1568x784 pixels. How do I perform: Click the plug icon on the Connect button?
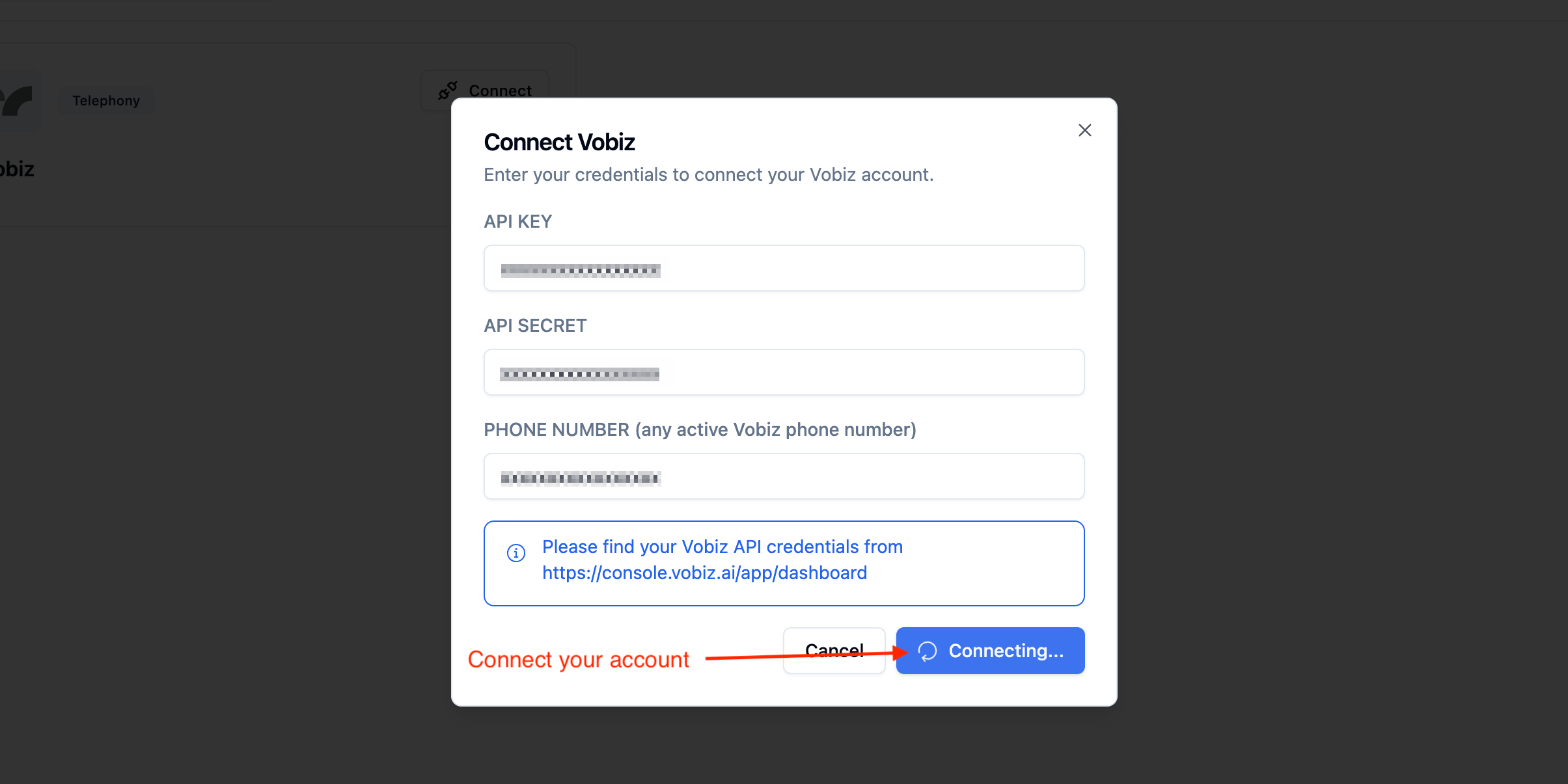point(447,90)
